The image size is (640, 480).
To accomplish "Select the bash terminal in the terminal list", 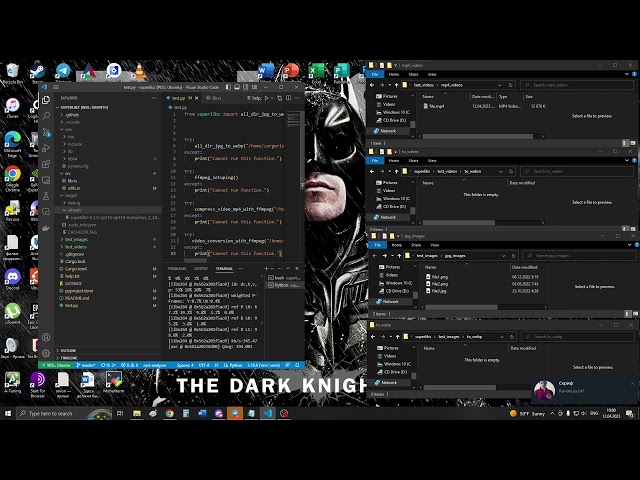I will pyautogui.click(x=284, y=278).
